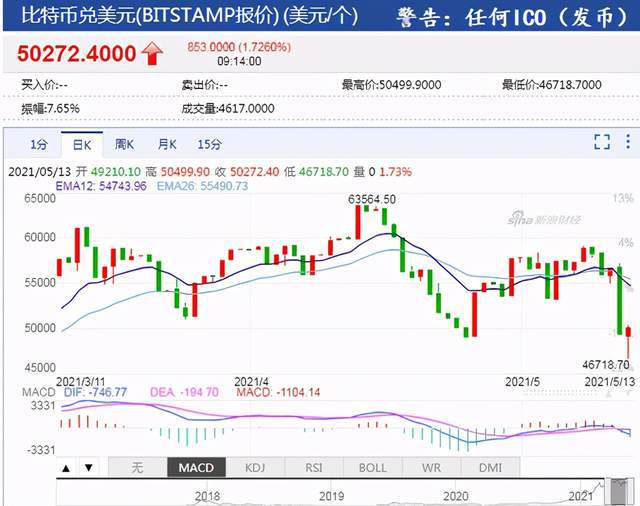
Task: Open the three-dot more options menu
Action: [628, 141]
